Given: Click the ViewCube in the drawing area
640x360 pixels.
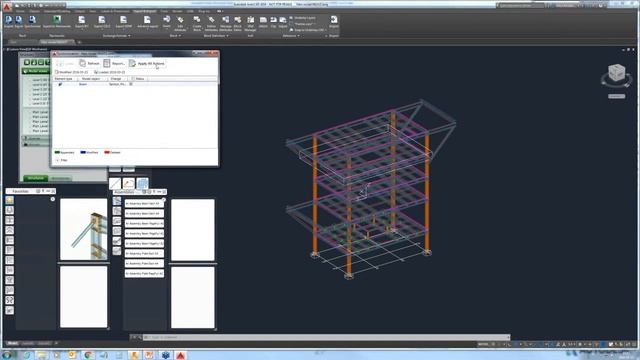Looking at the screenshot, I should [x=616, y=73].
